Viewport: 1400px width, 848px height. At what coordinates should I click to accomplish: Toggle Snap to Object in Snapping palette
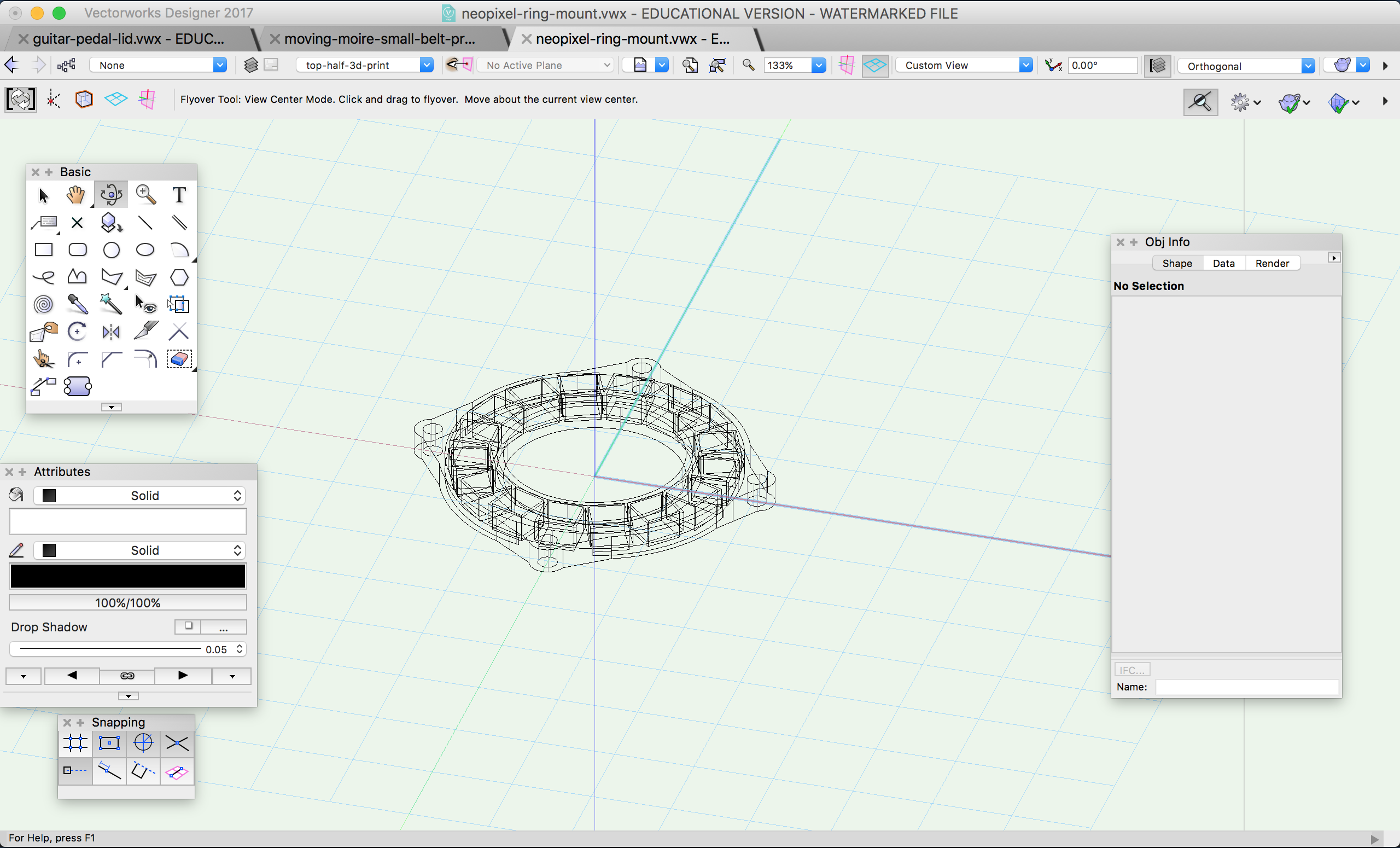click(109, 743)
